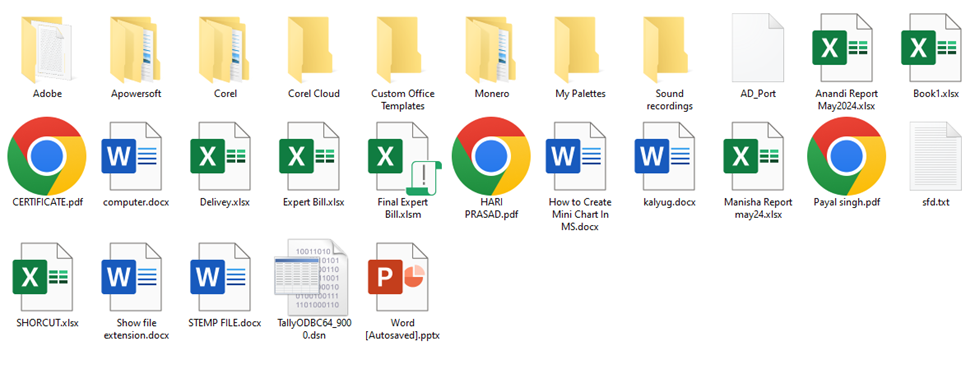Click the 'STEMP FILE.docx' name label

pyautogui.click(x=225, y=323)
